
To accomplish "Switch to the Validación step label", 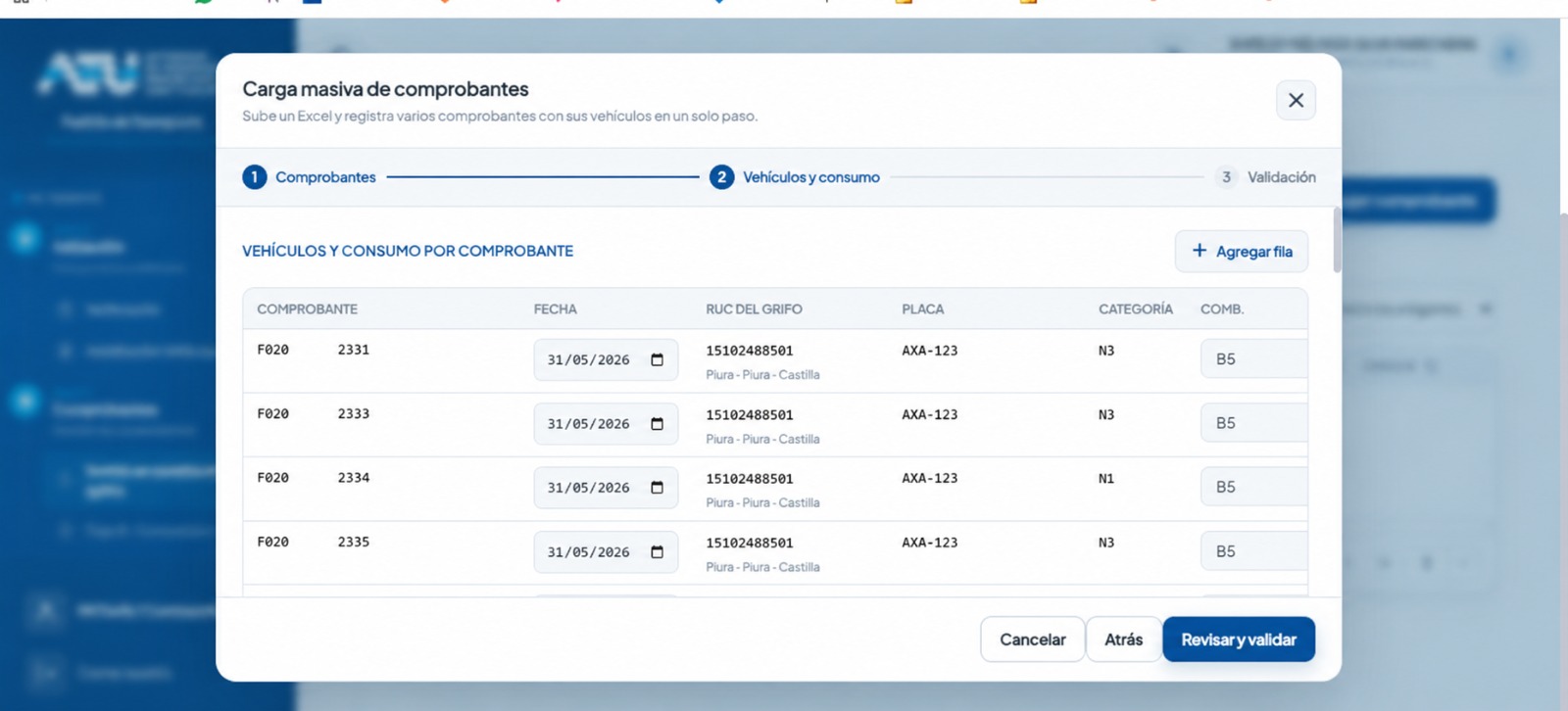I will [x=1281, y=177].
